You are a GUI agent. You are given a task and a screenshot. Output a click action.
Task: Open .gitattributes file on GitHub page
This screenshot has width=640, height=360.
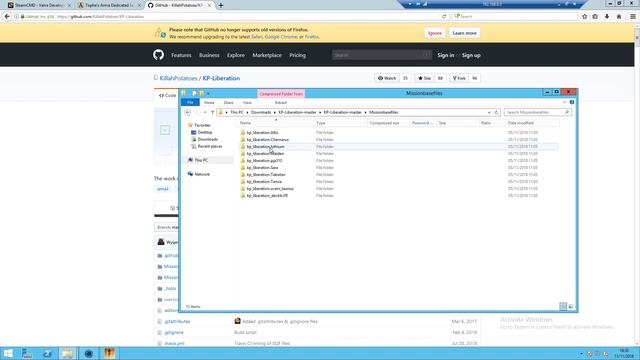point(177,322)
